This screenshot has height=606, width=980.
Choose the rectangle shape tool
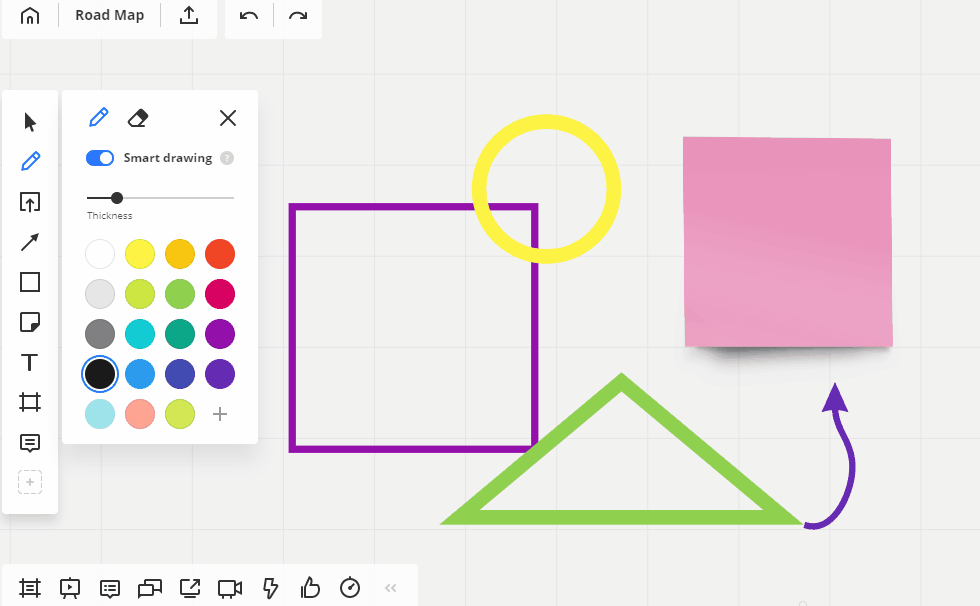pyautogui.click(x=30, y=282)
